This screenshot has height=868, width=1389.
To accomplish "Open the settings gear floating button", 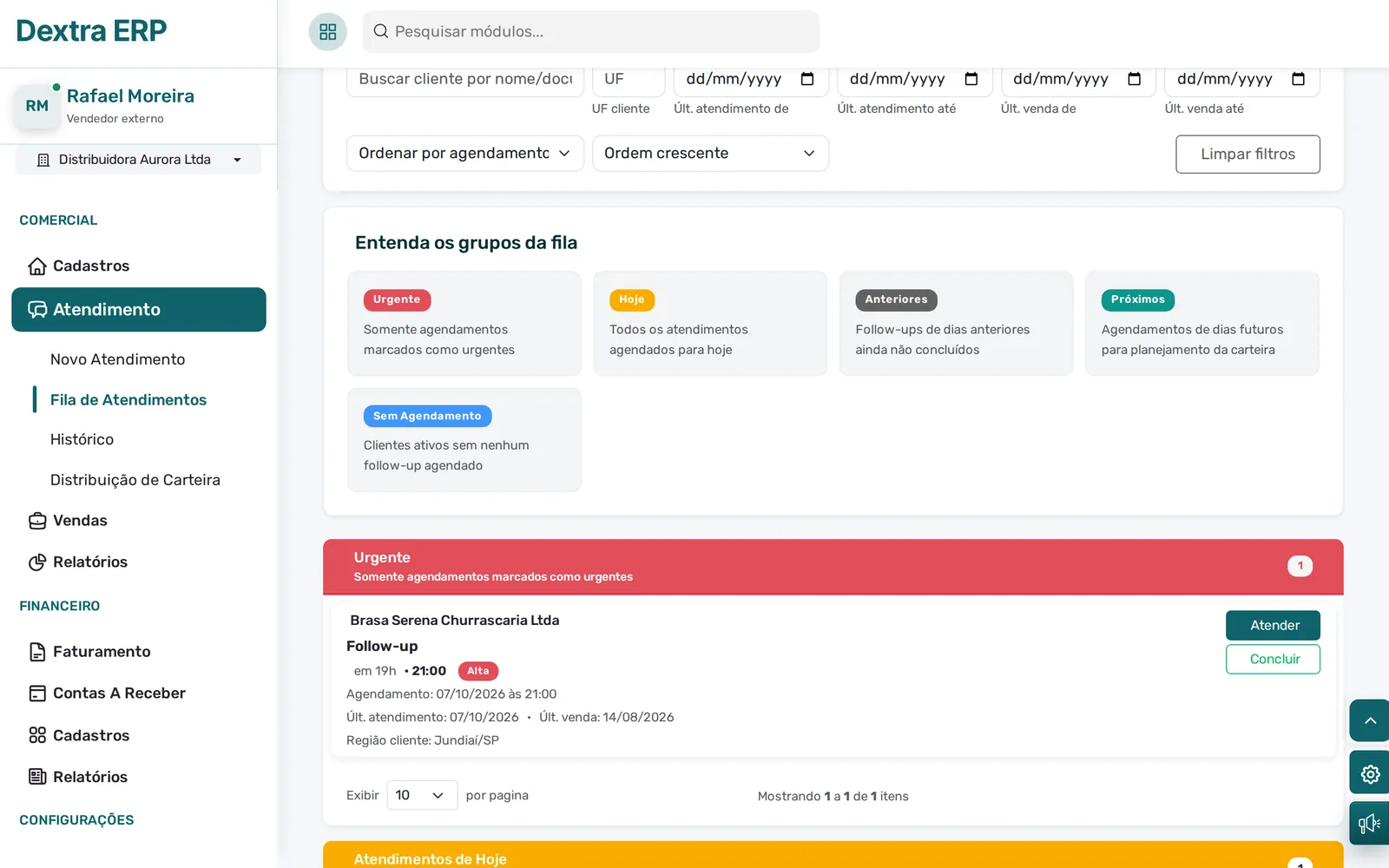I will pos(1370,773).
